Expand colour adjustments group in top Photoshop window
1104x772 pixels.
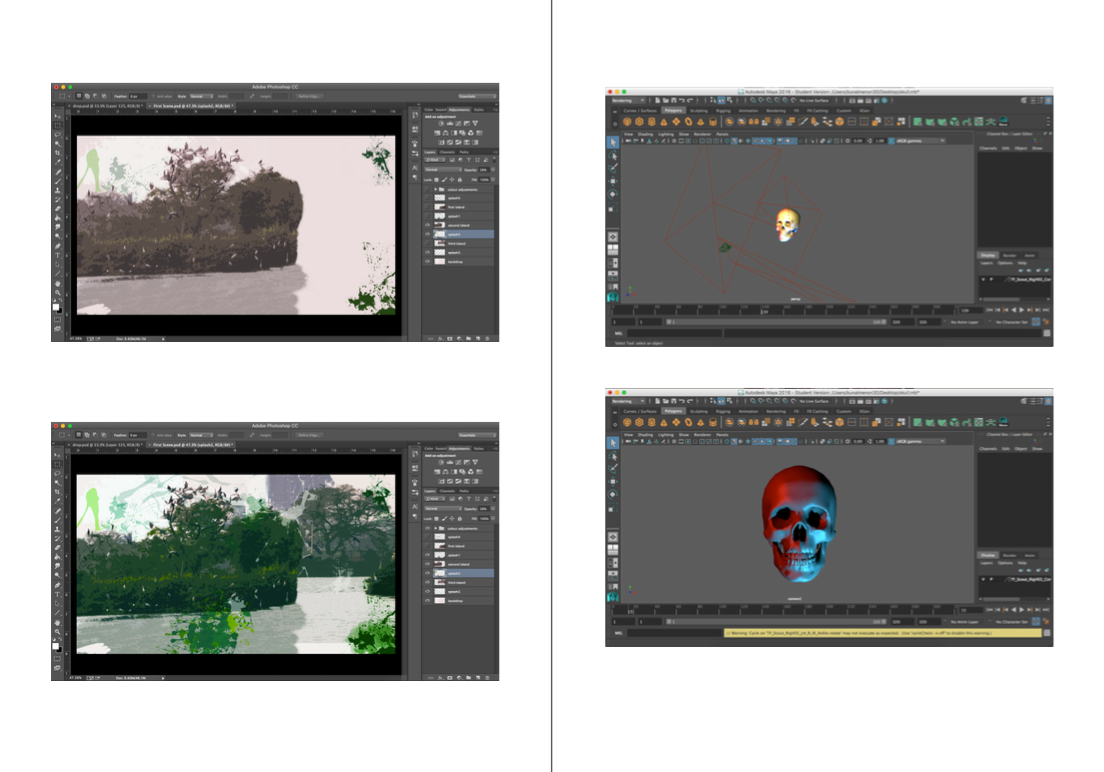[x=436, y=189]
